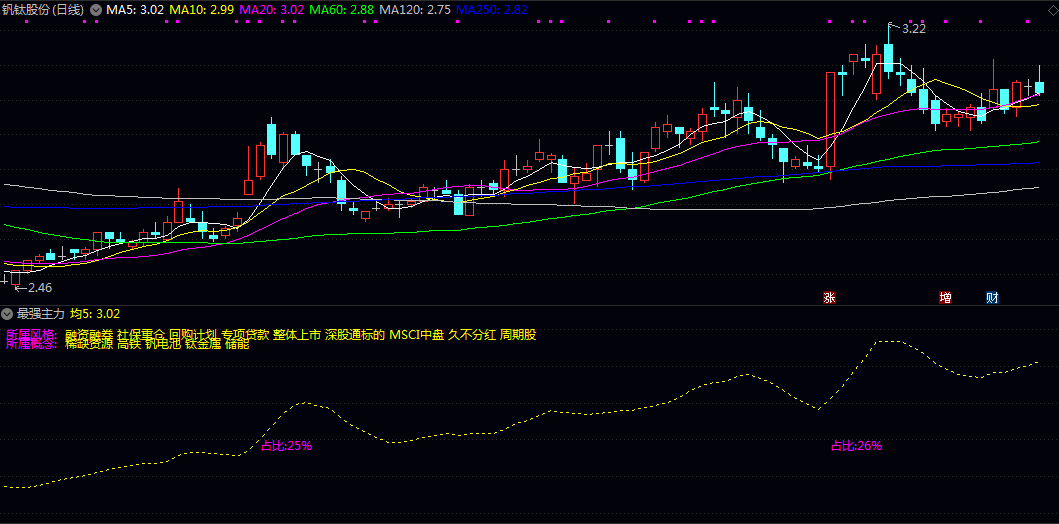1059x524 pixels.
Task: Select the magenta MA20 indicator label
Action: point(271,9)
